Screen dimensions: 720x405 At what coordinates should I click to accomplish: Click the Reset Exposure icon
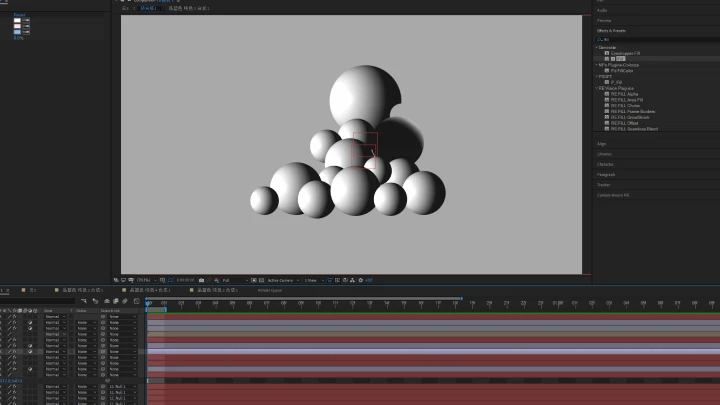tap(360, 280)
